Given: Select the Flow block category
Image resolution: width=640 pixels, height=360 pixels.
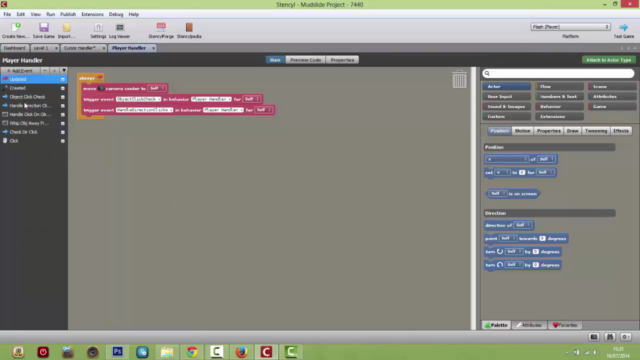Looking at the screenshot, I should point(559,87).
